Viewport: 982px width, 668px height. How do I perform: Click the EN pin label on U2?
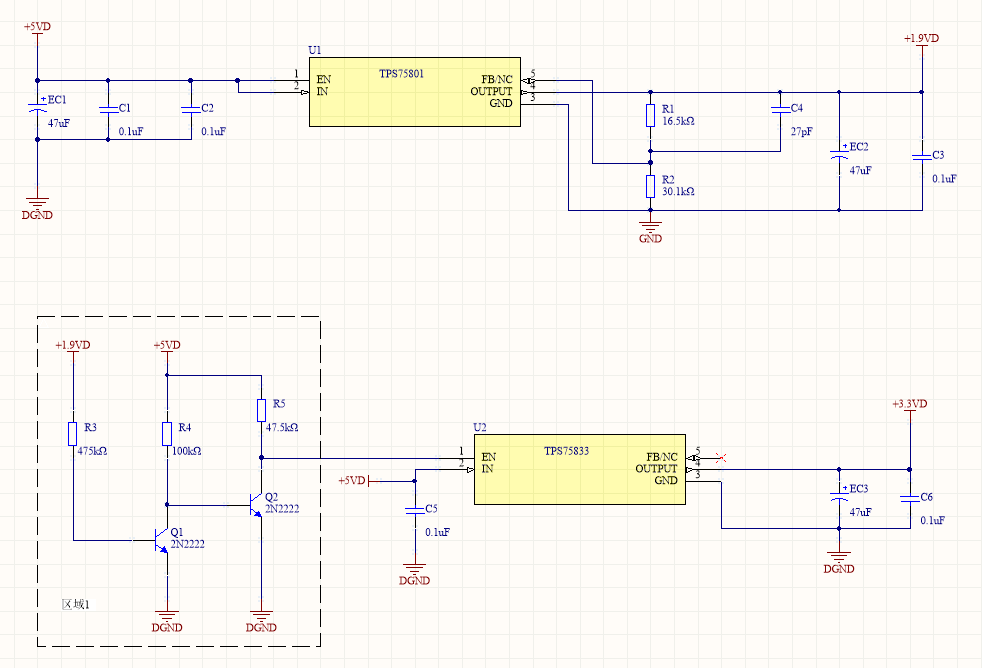[488, 458]
